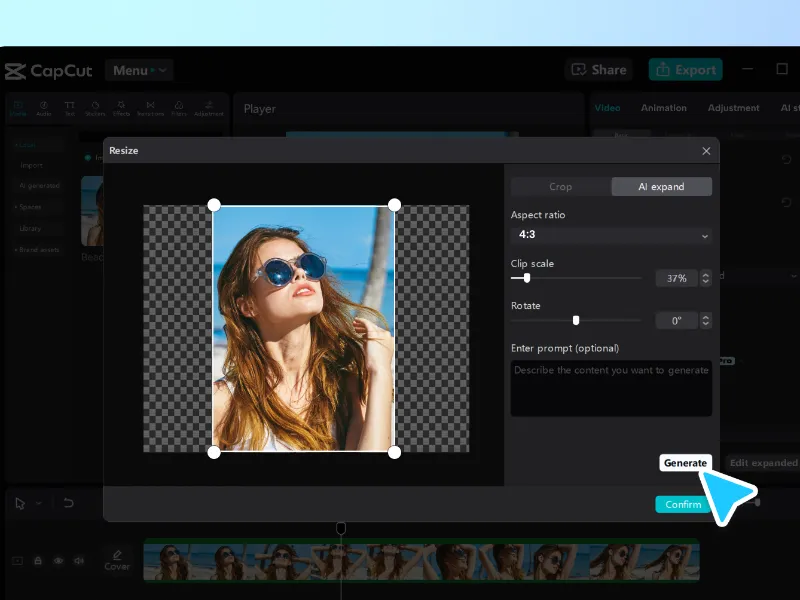
Task: Open the Effects panel icon
Action: point(122,107)
